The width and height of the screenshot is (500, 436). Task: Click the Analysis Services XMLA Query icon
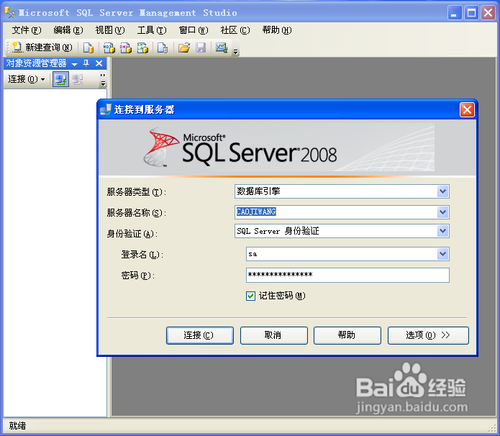pos(142,48)
